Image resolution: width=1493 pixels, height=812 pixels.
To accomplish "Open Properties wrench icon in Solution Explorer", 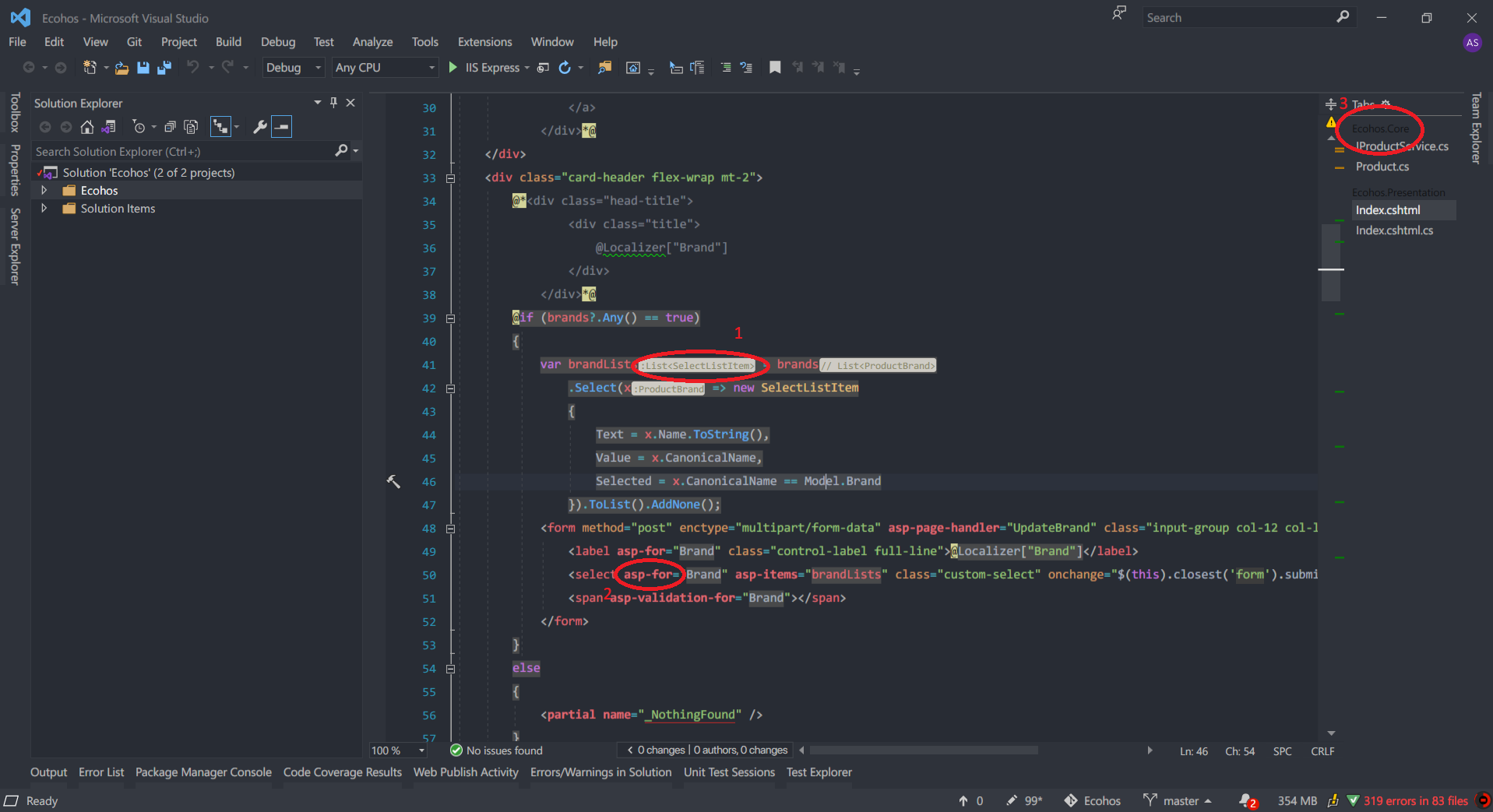I will click(260, 127).
